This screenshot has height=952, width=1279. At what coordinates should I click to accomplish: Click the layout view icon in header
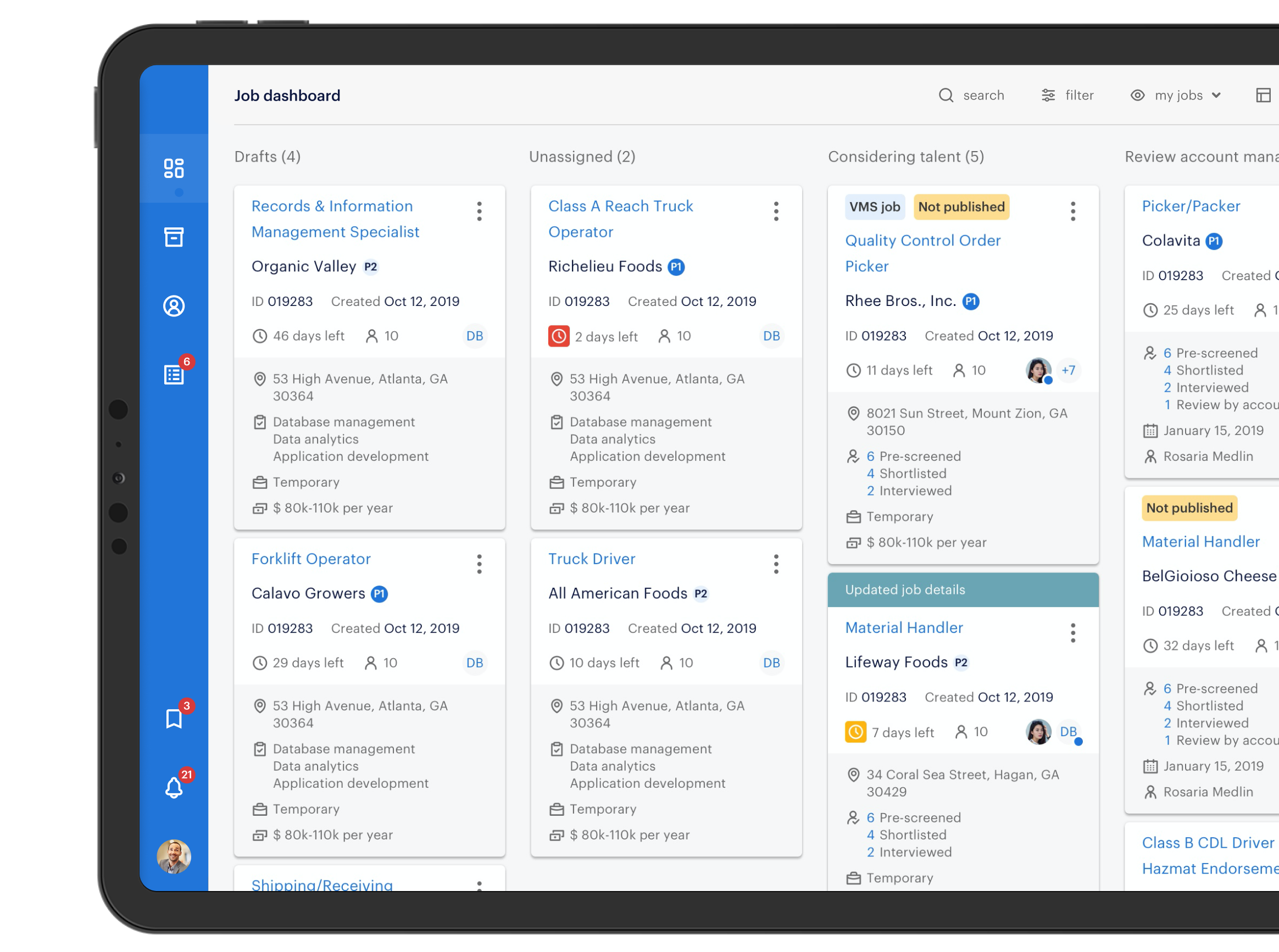(x=1263, y=95)
